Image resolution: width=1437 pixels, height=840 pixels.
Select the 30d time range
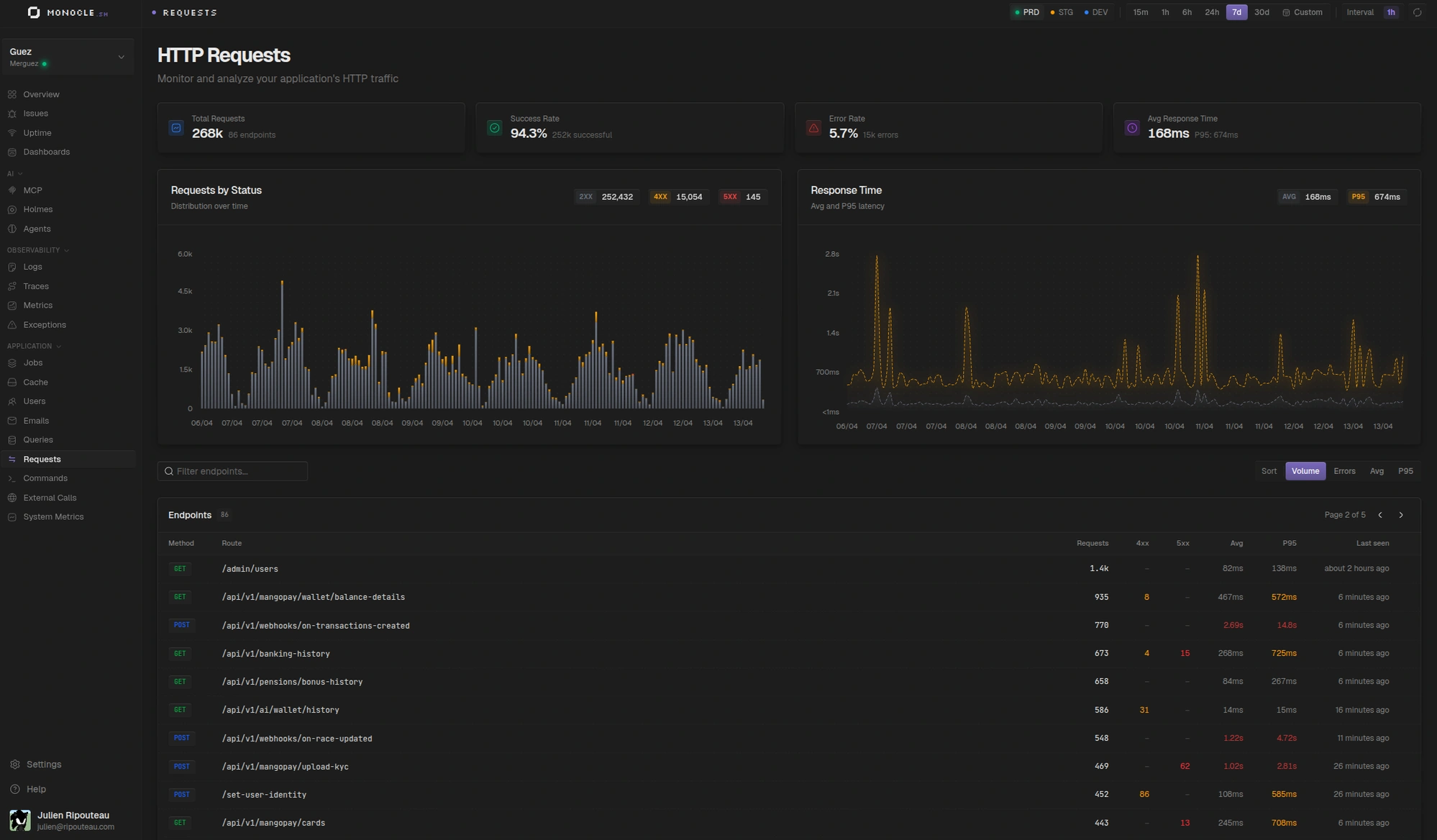click(x=1262, y=12)
